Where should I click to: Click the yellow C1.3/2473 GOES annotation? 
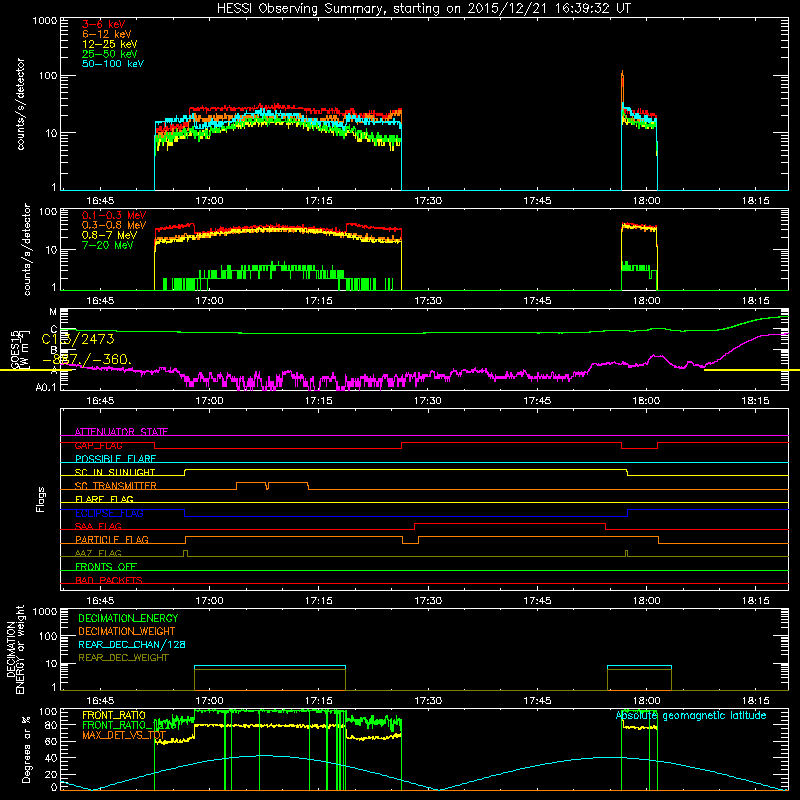click(78, 339)
